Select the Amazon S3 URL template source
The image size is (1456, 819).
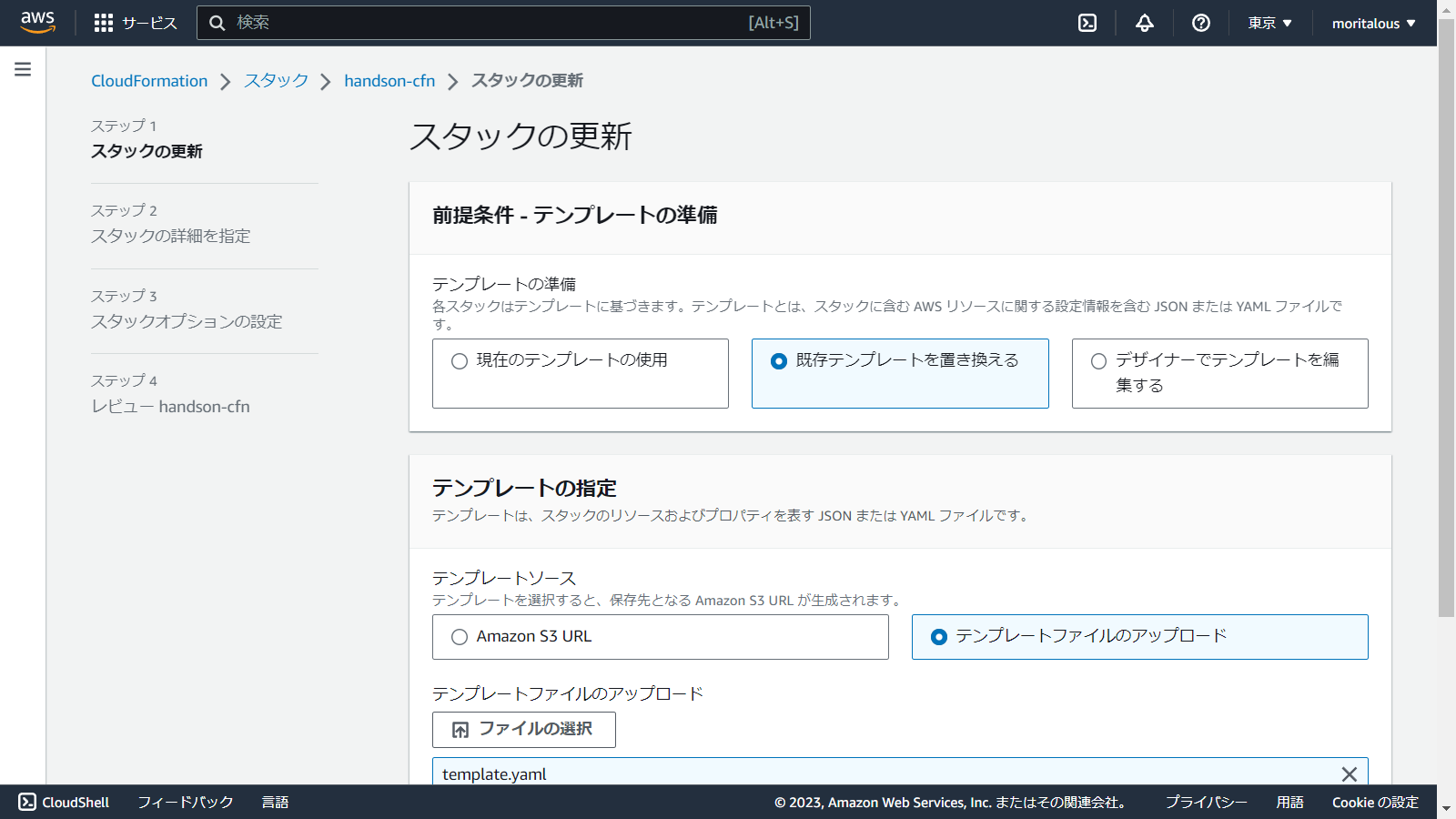[460, 637]
